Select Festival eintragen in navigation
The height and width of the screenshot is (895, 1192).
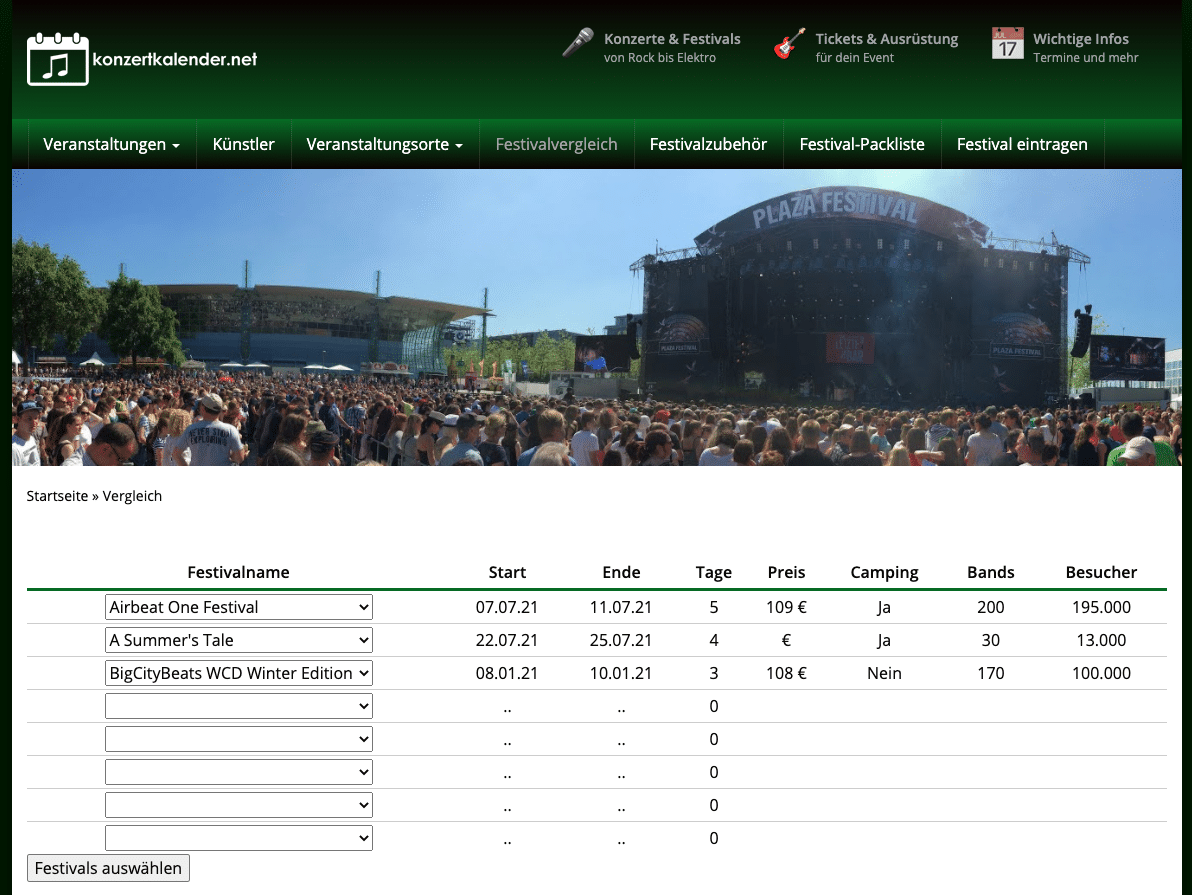(x=1022, y=144)
